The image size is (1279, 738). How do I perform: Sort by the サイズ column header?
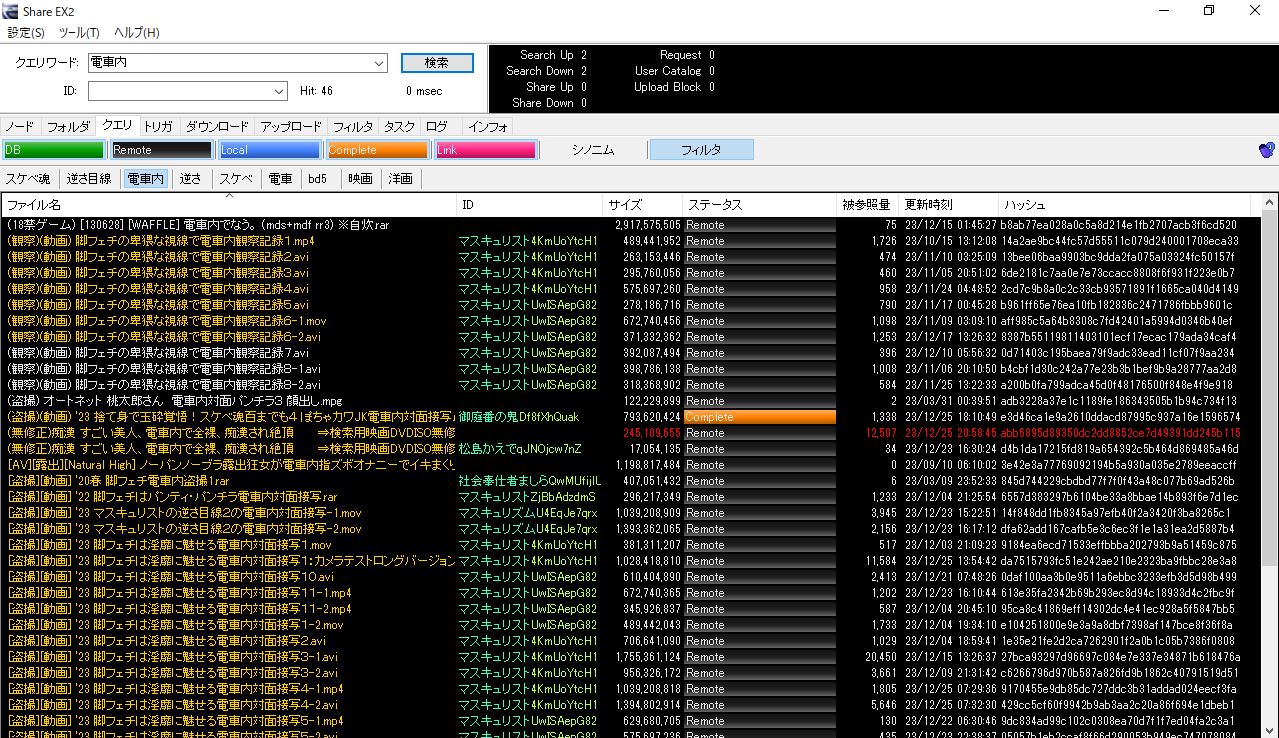[x=624, y=205]
